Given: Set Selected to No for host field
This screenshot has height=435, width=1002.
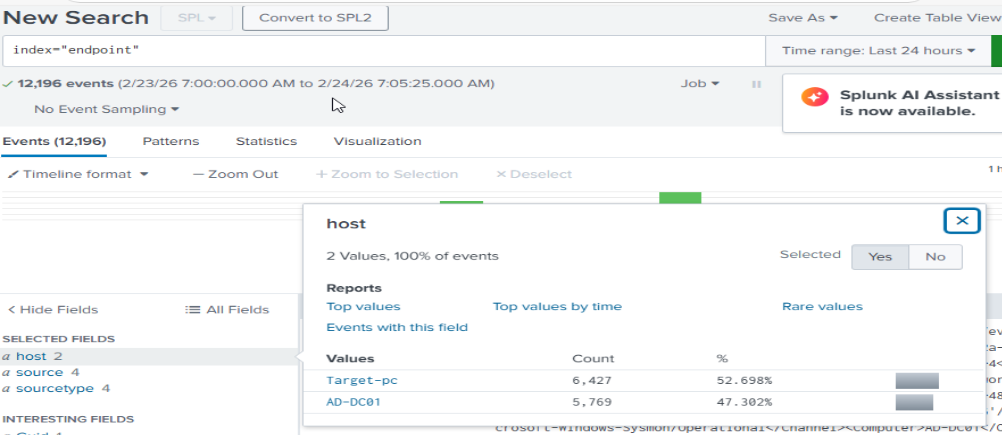Looking at the screenshot, I should click(x=935, y=257).
